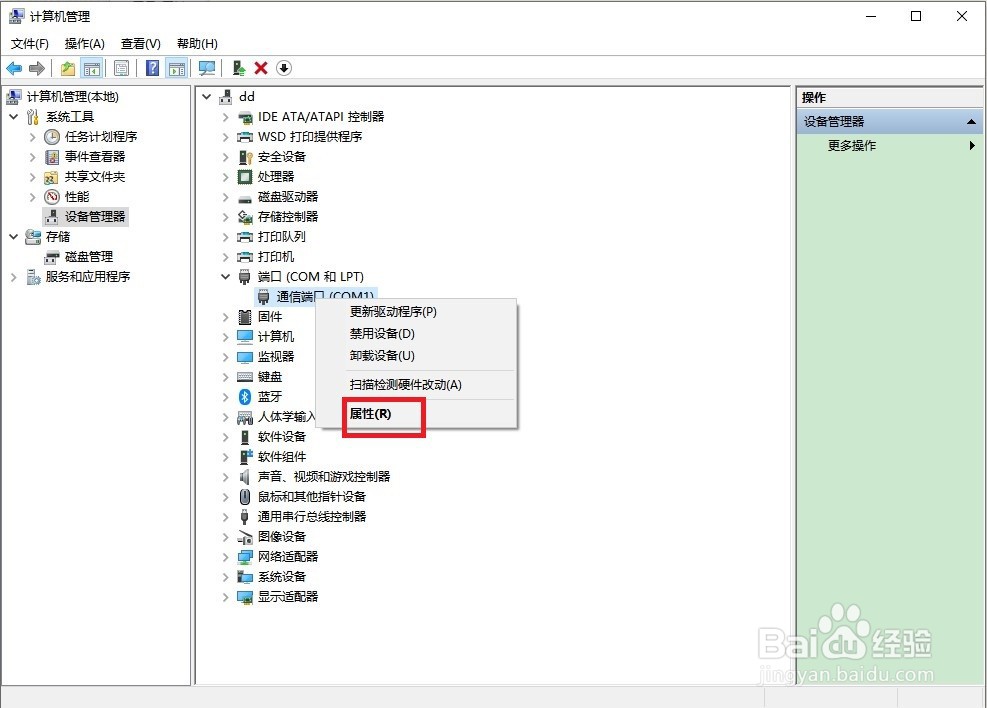Click the camera icon beside 图像设备
The height and width of the screenshot is (708, 987).
click(x=245, y=537)
